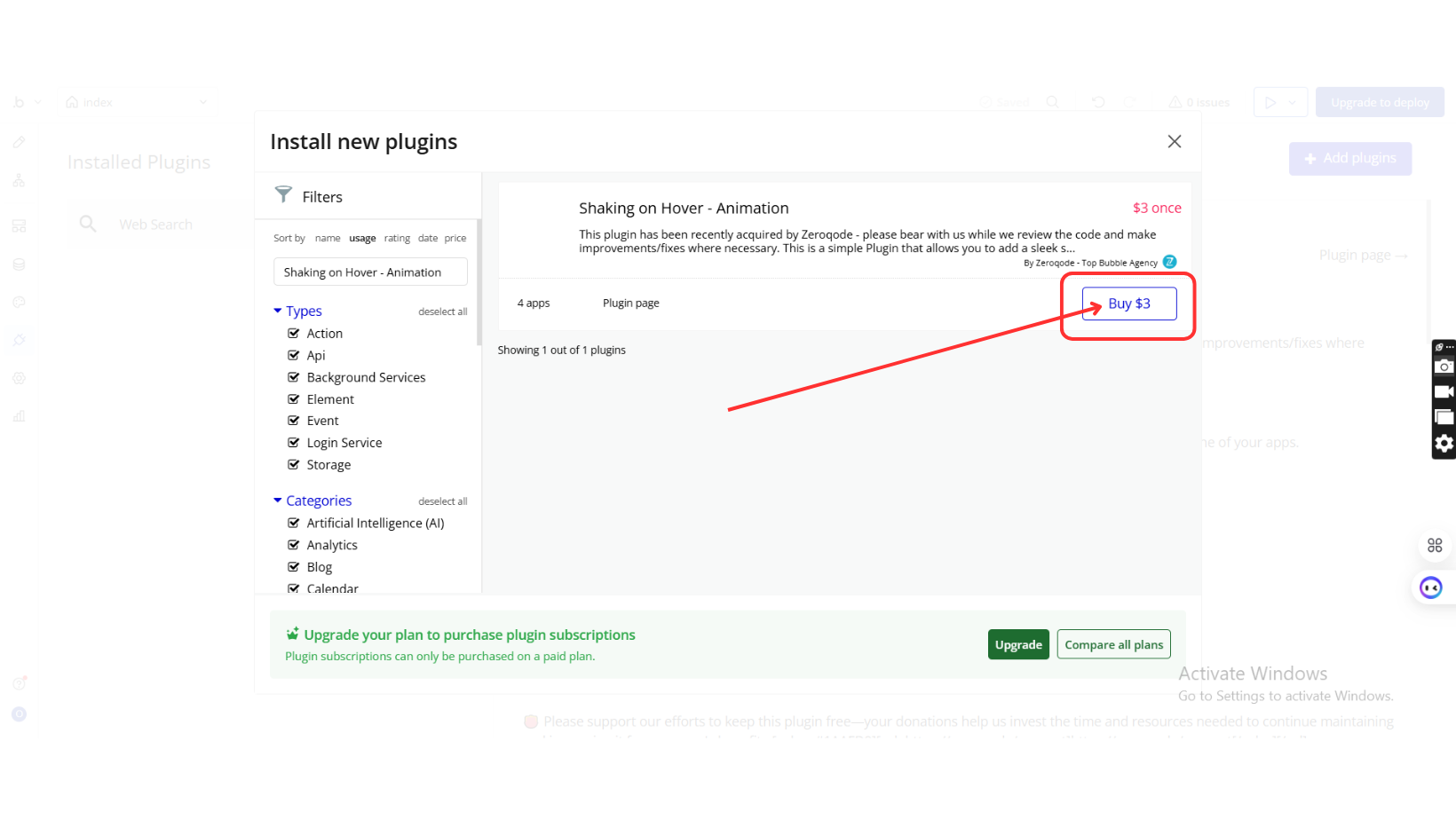Sort plugins by price
Viewport: 1456px width, 820px height.
tap(455, 238)
